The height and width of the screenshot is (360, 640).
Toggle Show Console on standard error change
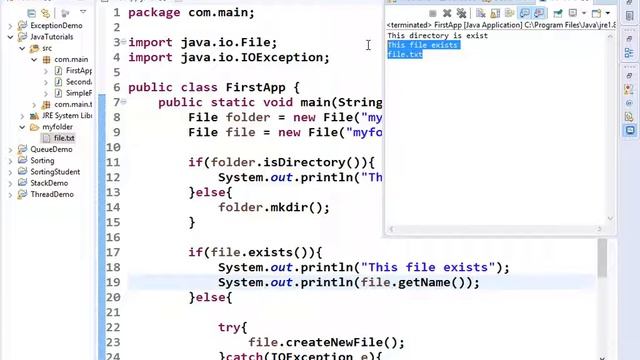click(539, 13)
